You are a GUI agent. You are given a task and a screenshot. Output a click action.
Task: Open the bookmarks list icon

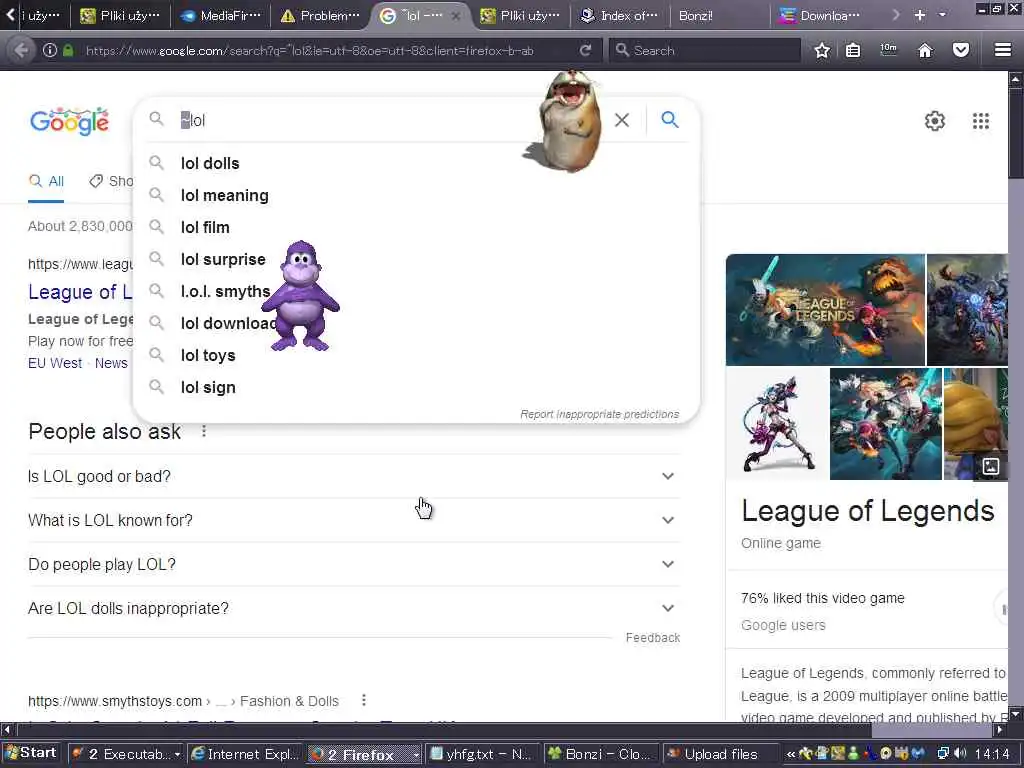tap(853, 50)
